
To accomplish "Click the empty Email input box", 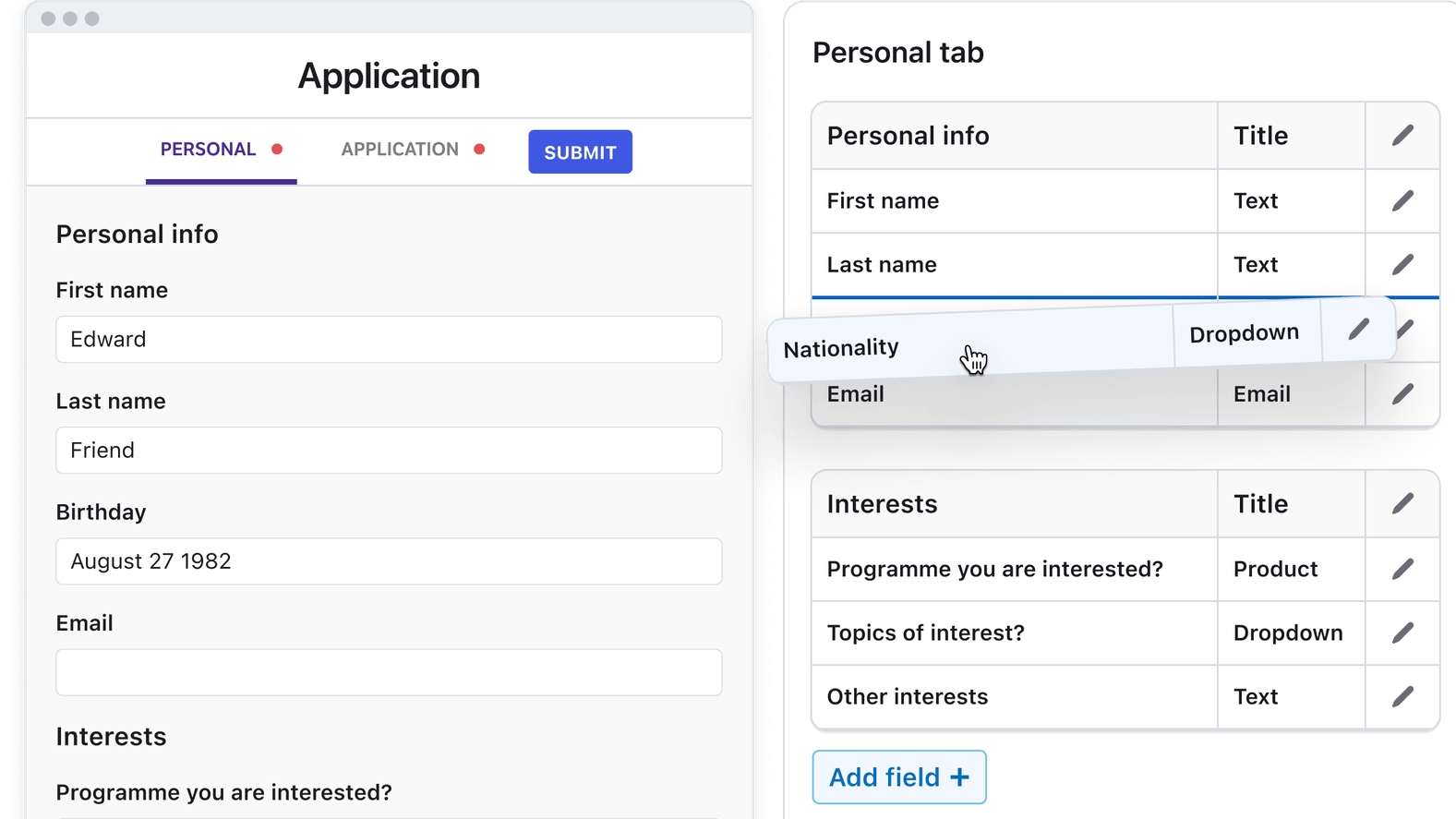I will coord(389,672).
